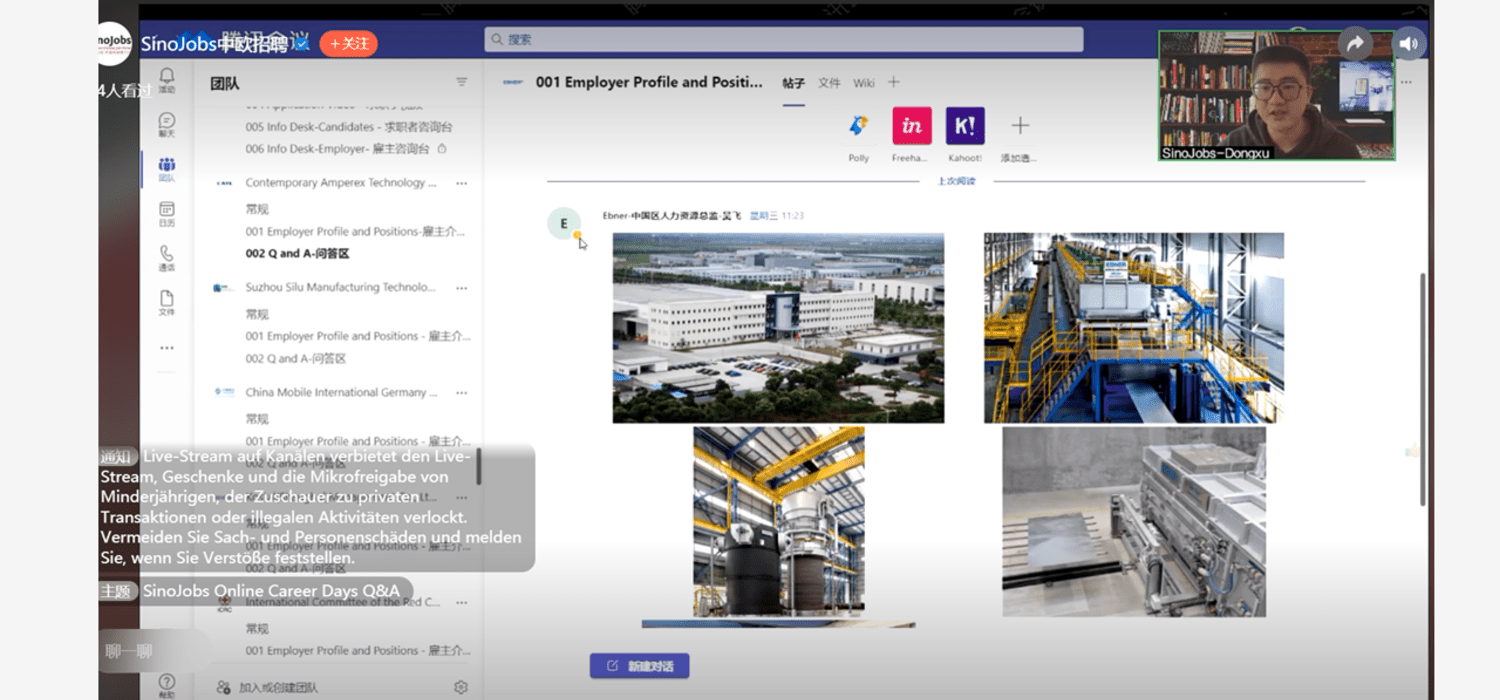Switch to the Wiki tab

pyautogui.click(x=864, y=83)
